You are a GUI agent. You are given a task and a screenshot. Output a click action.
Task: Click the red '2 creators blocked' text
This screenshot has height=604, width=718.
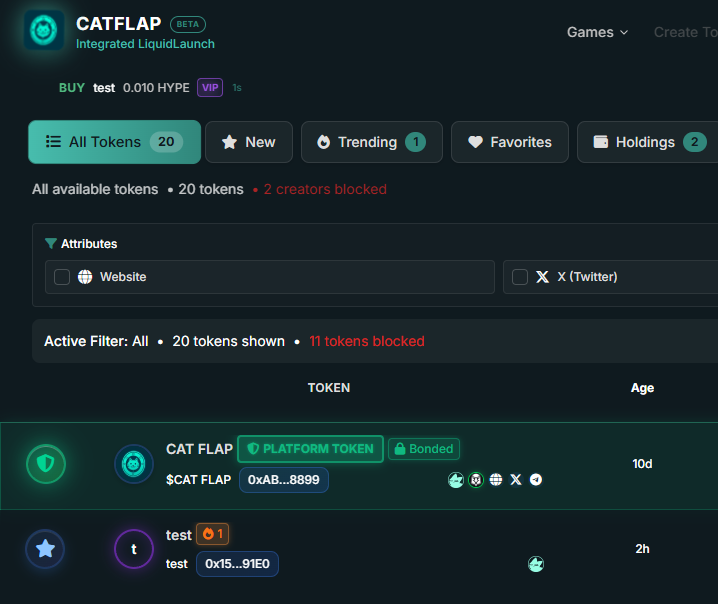(x=325, y=189)
